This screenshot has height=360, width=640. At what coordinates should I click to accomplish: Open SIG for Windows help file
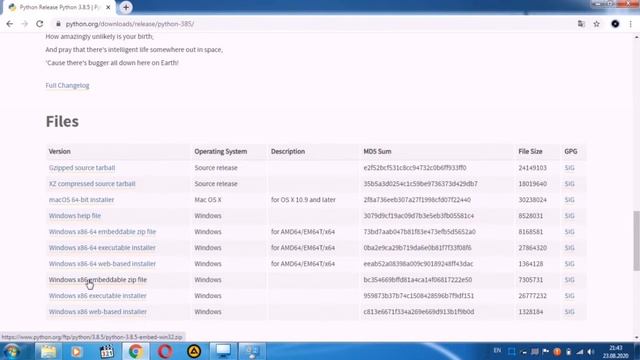click(x=569, y=216)
